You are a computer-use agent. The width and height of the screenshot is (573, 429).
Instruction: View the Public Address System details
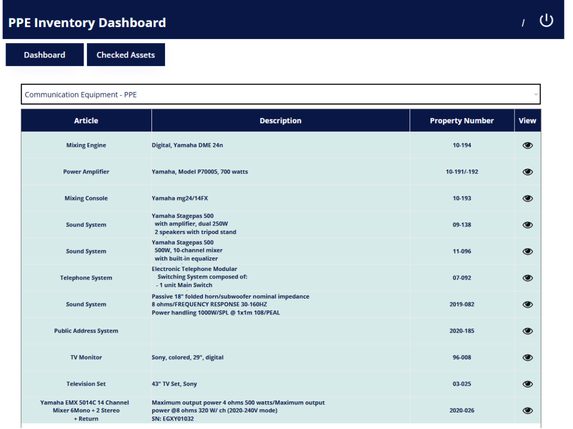pyautogui.click(x=527, y=331)
